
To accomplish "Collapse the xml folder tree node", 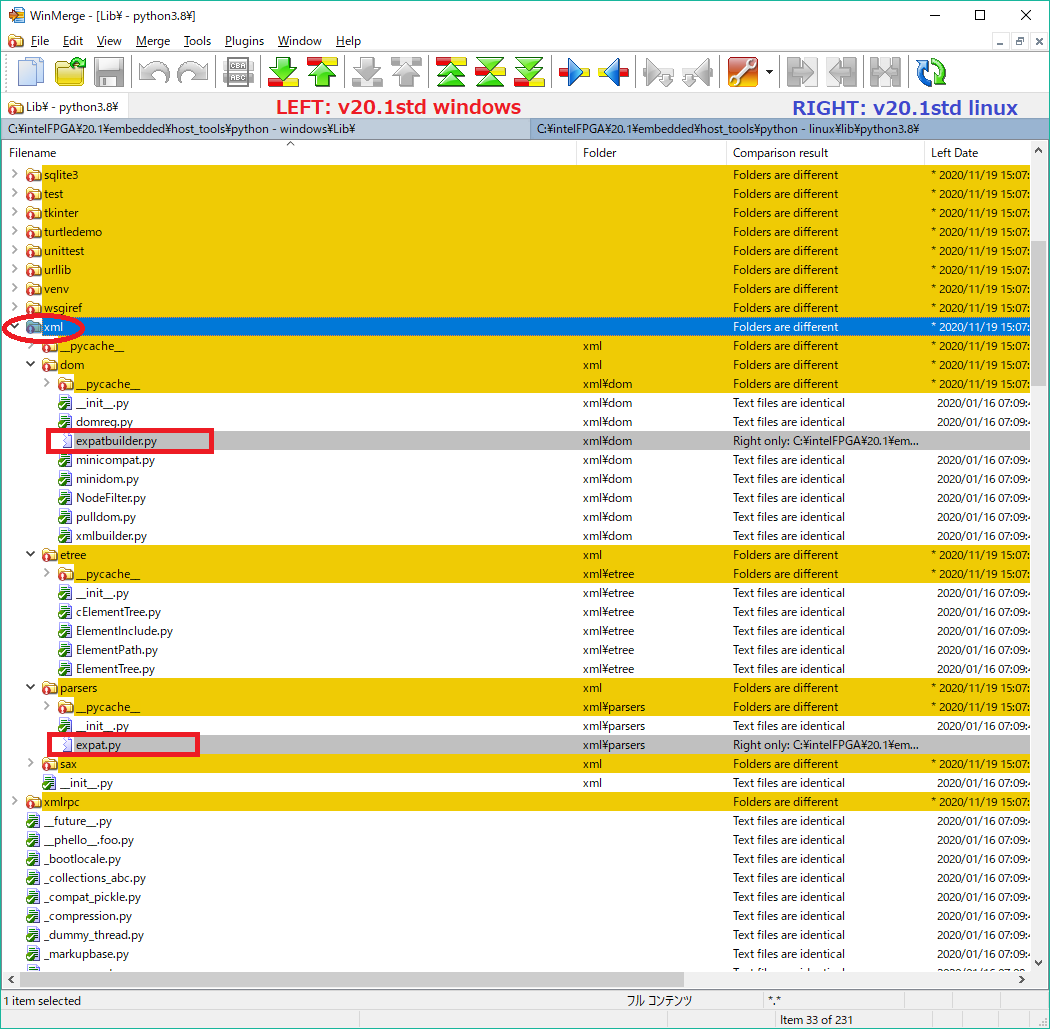I will tap(15, 327).
